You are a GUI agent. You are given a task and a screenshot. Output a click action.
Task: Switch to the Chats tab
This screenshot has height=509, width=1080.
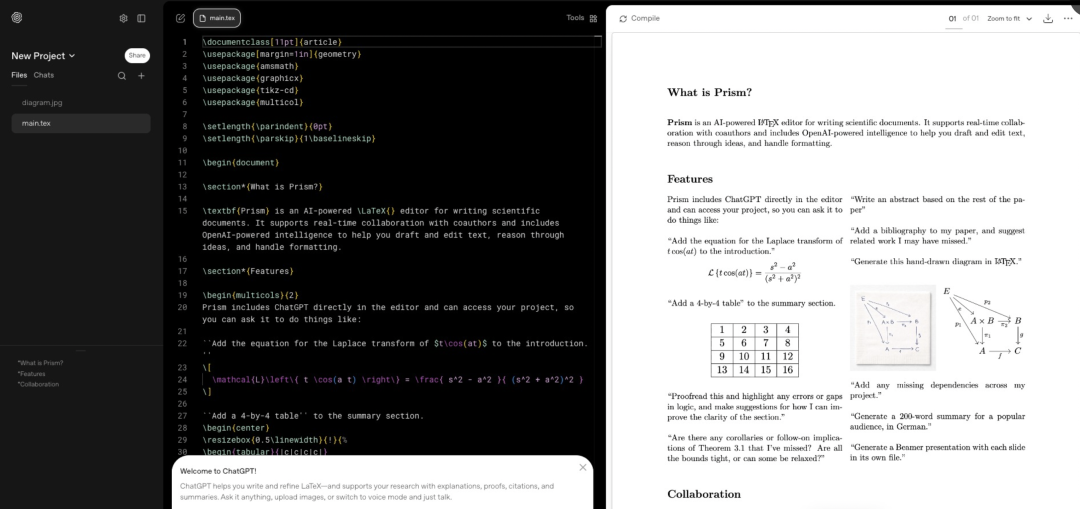click(x=44, y=75)
